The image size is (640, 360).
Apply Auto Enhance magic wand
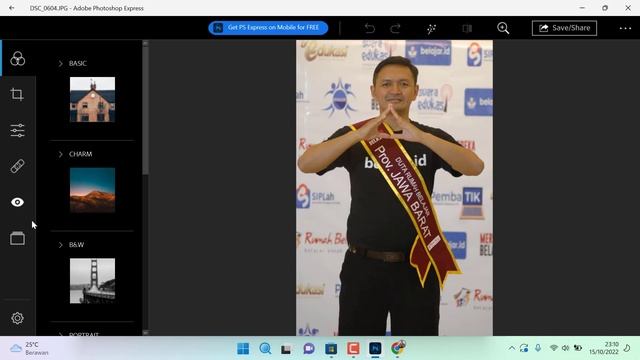coord(431,28)
